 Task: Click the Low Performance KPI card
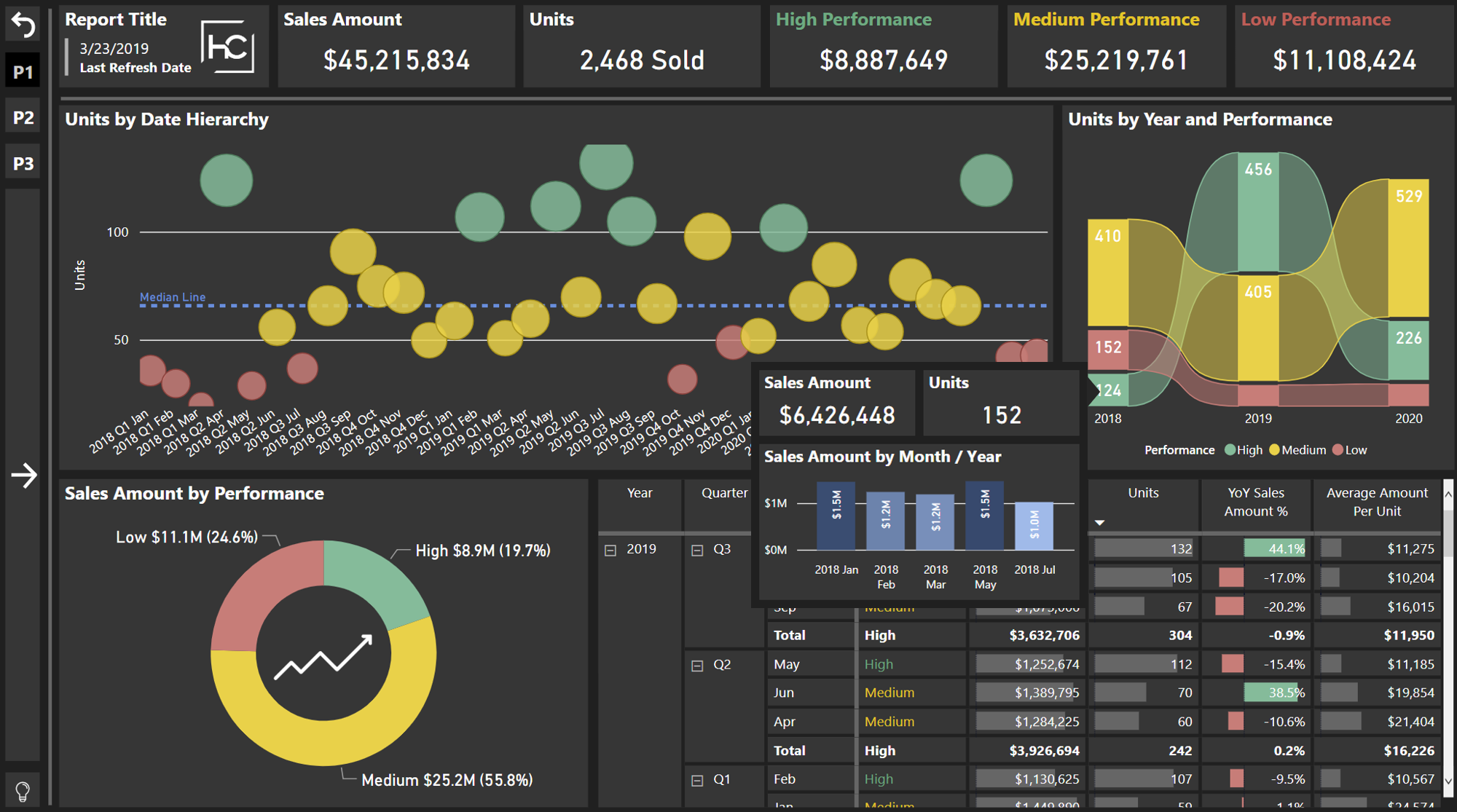click(1344, 45)
